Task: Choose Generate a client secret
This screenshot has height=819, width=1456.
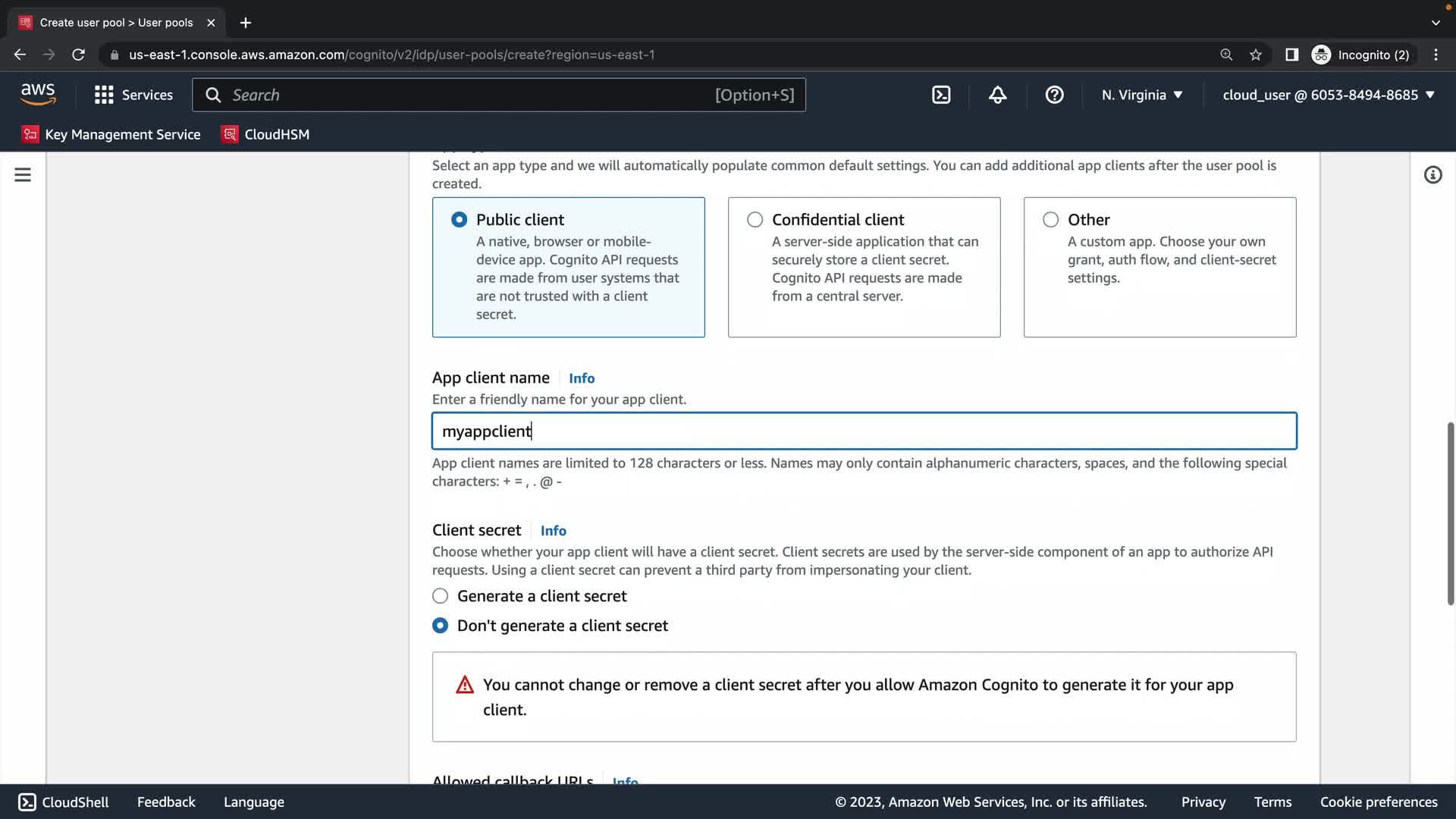Action: 440,596
